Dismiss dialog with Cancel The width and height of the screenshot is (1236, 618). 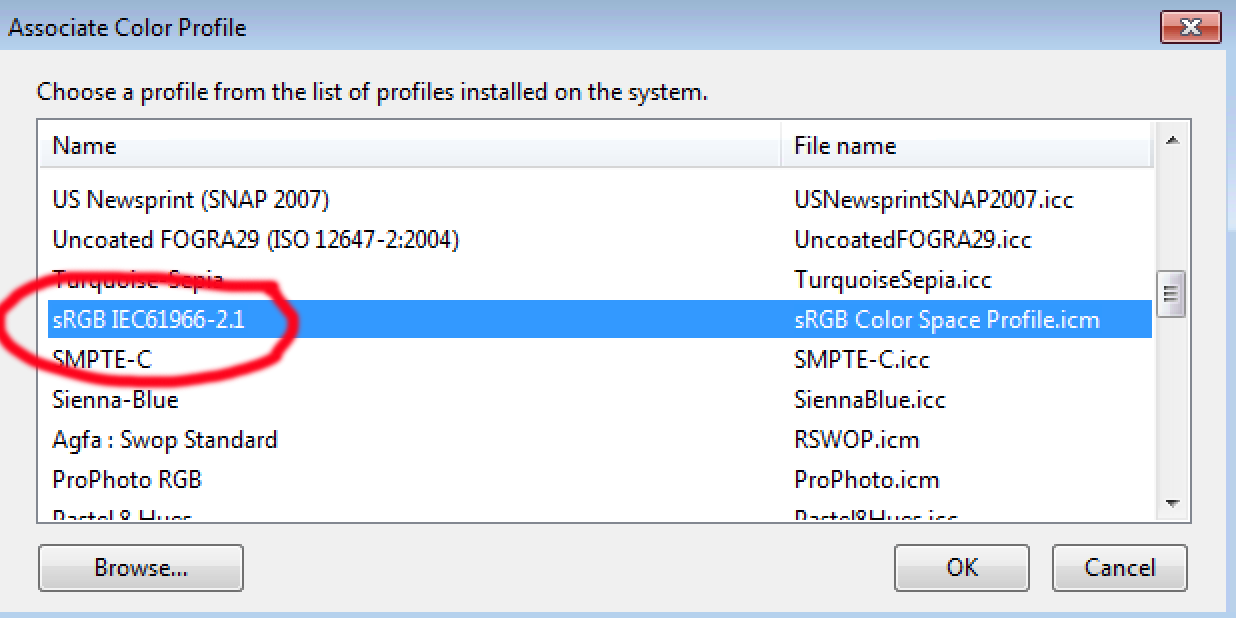[1119, 567]
